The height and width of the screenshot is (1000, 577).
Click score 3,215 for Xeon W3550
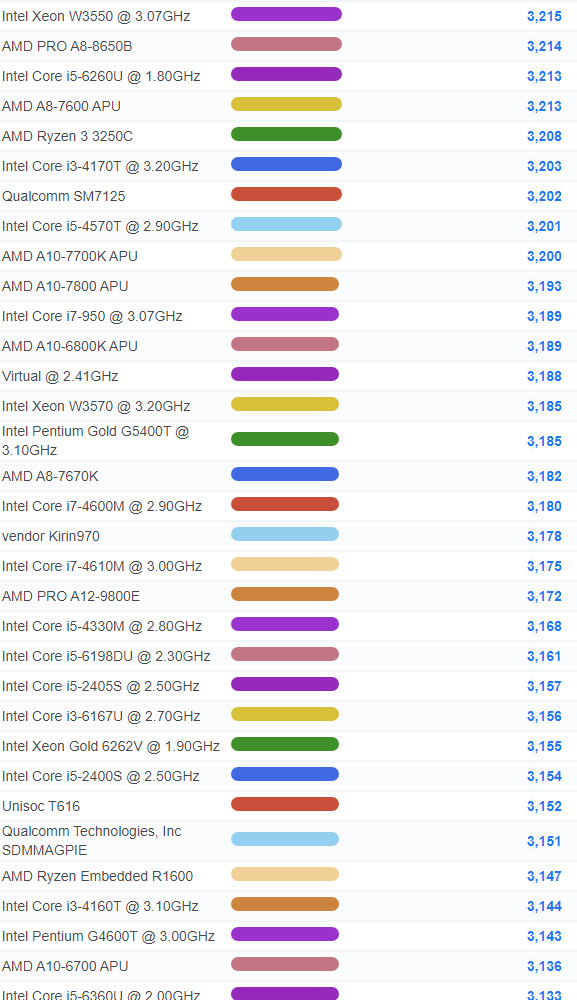pyautogui.click(x=544, y=16)
